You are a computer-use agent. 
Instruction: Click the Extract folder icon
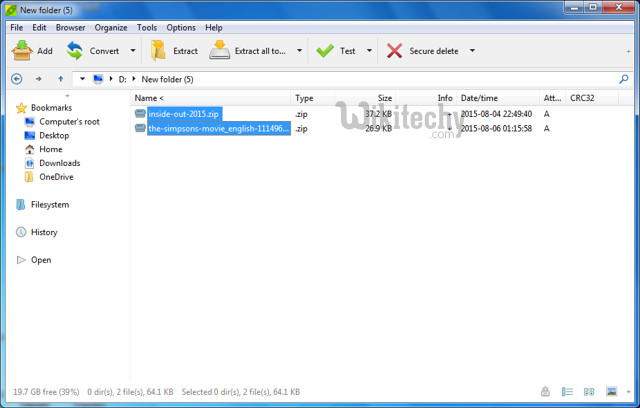click(158, 51)
